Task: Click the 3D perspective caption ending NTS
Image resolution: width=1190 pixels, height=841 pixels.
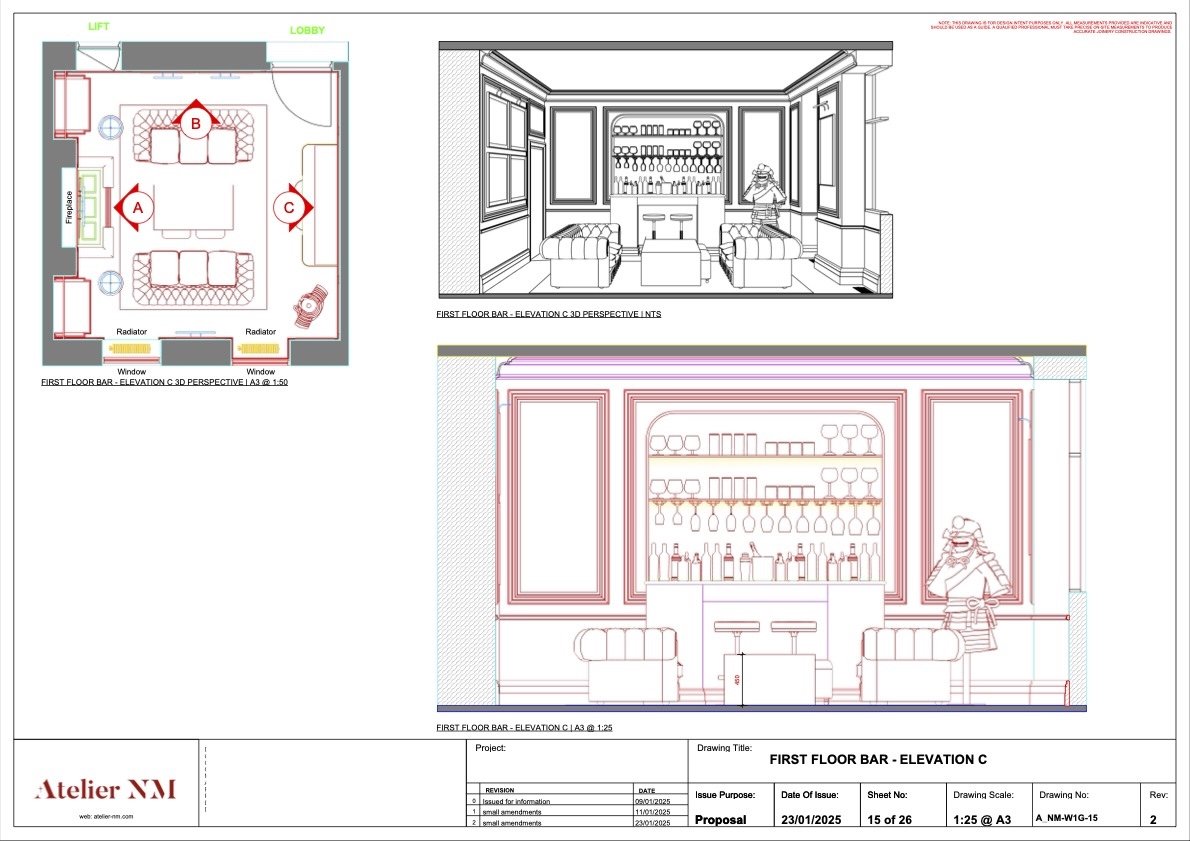Action: 548,314
